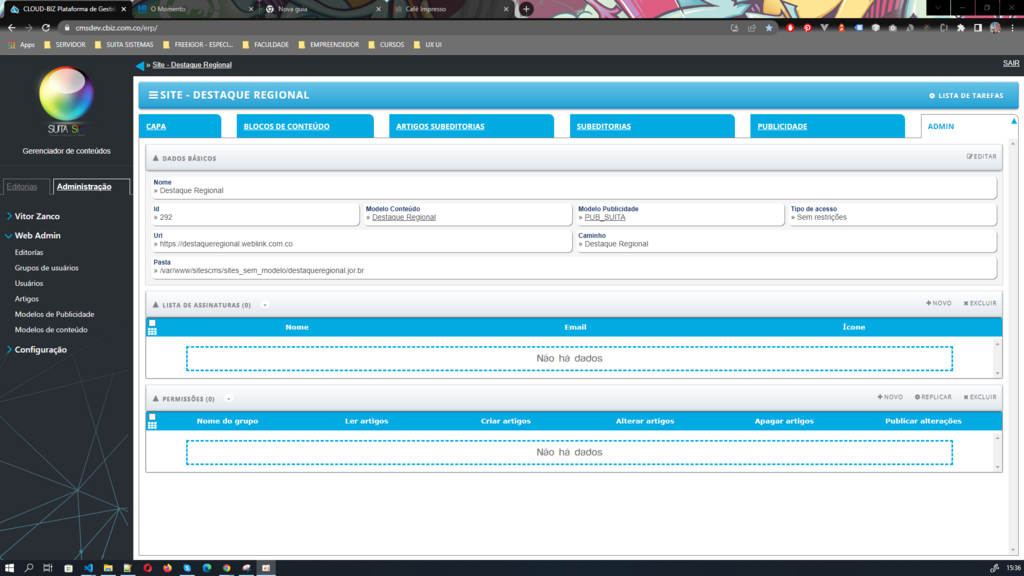Tick select-all checkbox in Assinaturas table
Image resolution: width=1024 pixels, height=576 pixels.
[x=152, y=323]
